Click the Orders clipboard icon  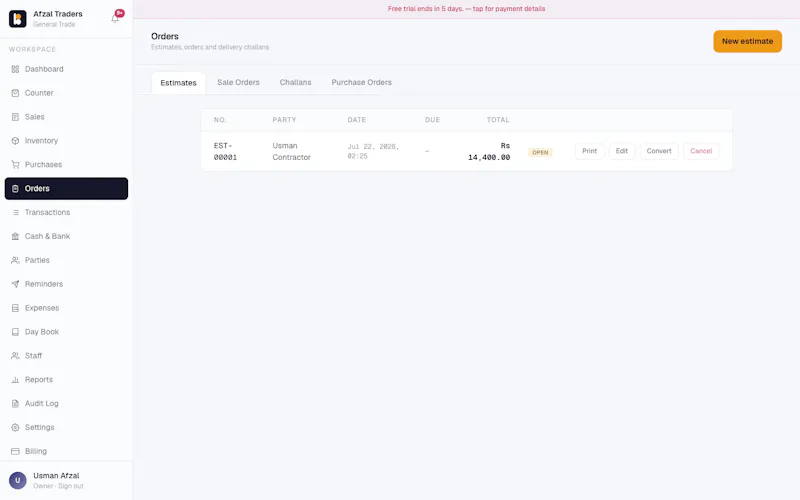pos(15,188)
